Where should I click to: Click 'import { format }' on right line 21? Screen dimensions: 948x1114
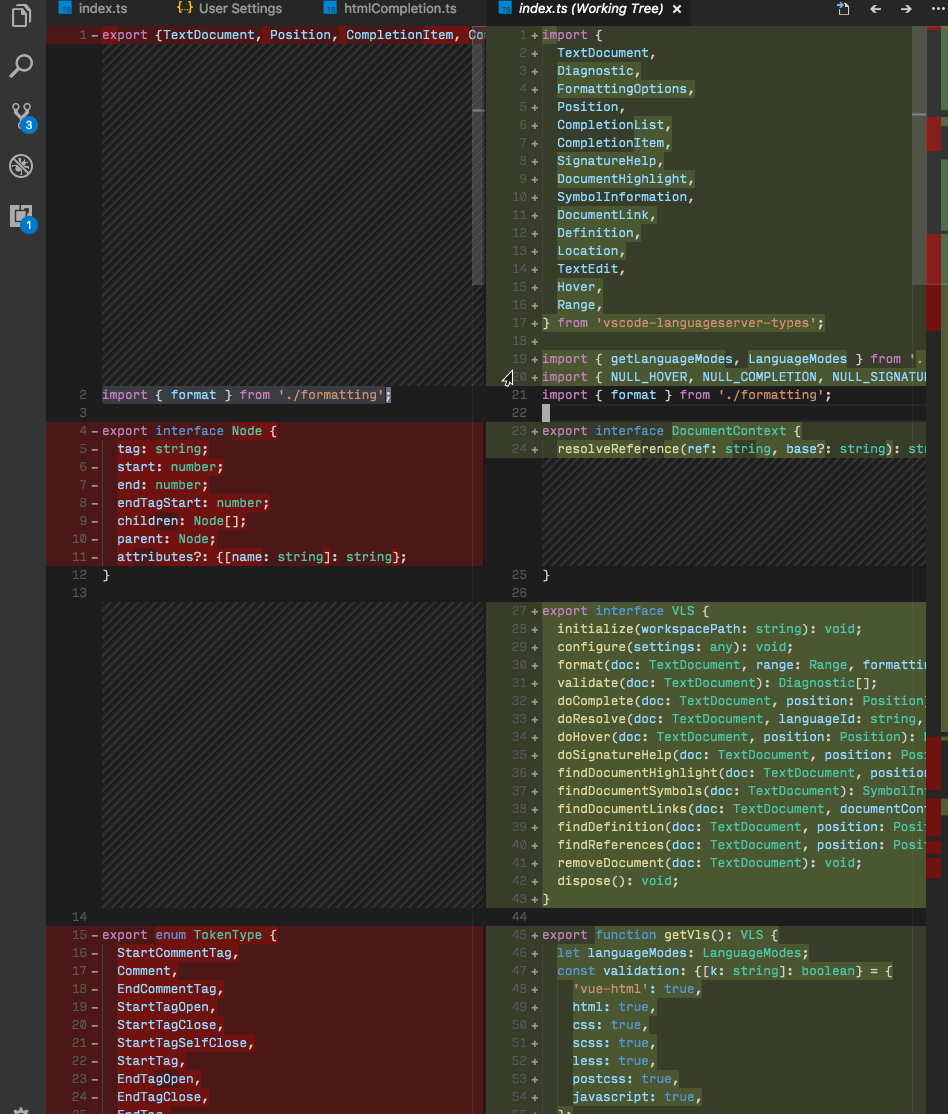[x=608, y=395]
